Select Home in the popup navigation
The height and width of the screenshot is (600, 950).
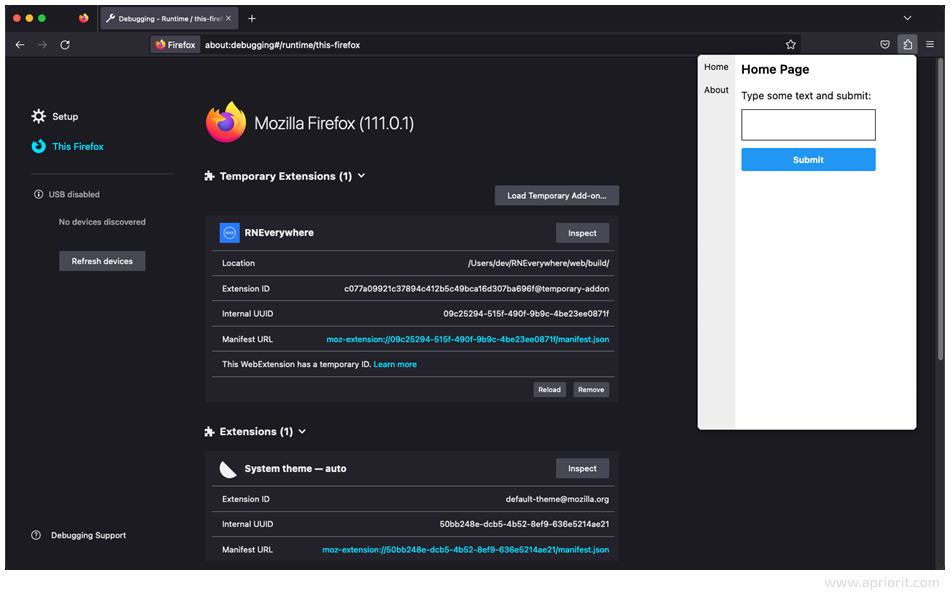coord(716,67)
